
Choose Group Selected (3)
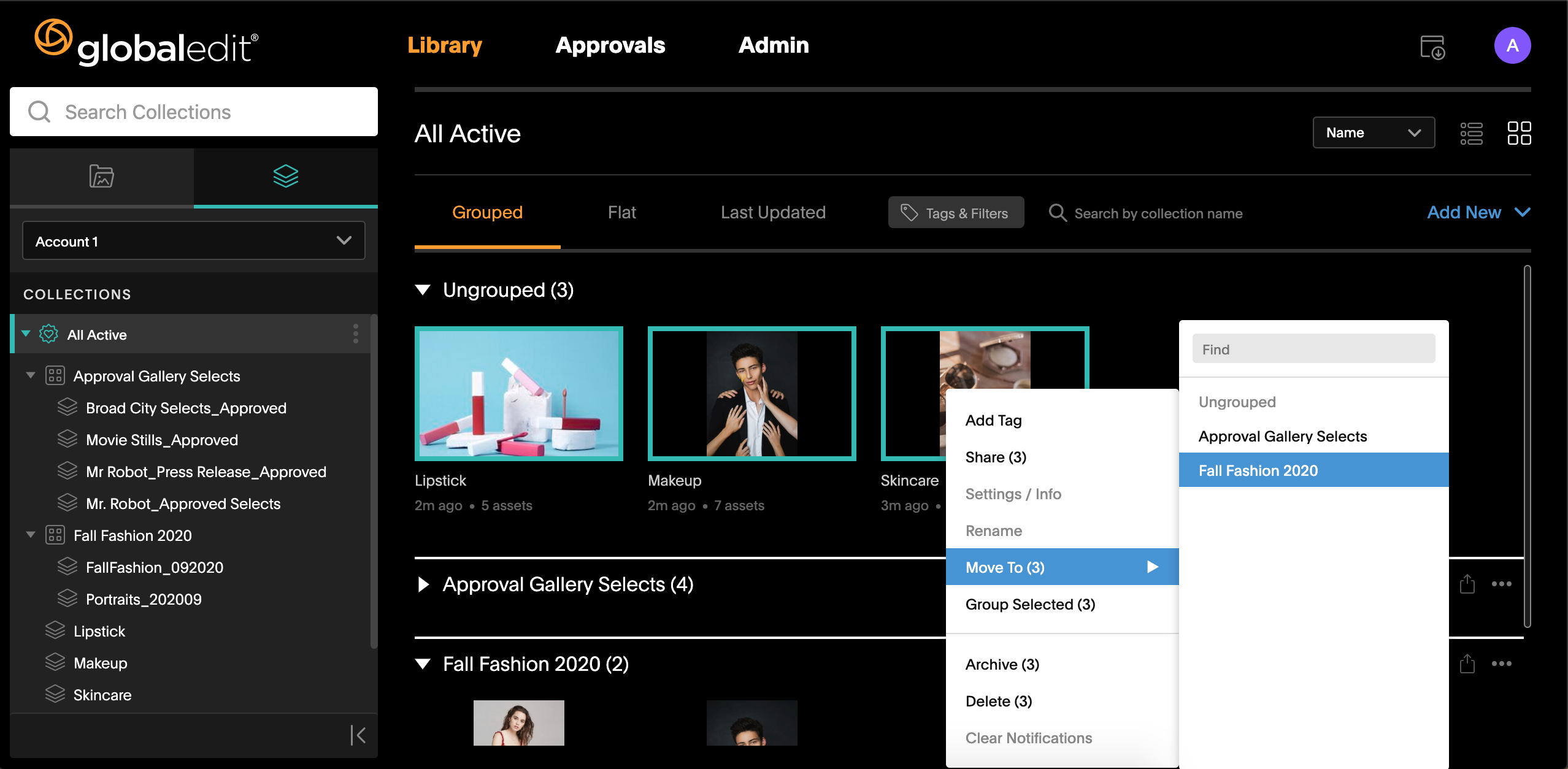pyautogui.click(x=1063, y=605)
